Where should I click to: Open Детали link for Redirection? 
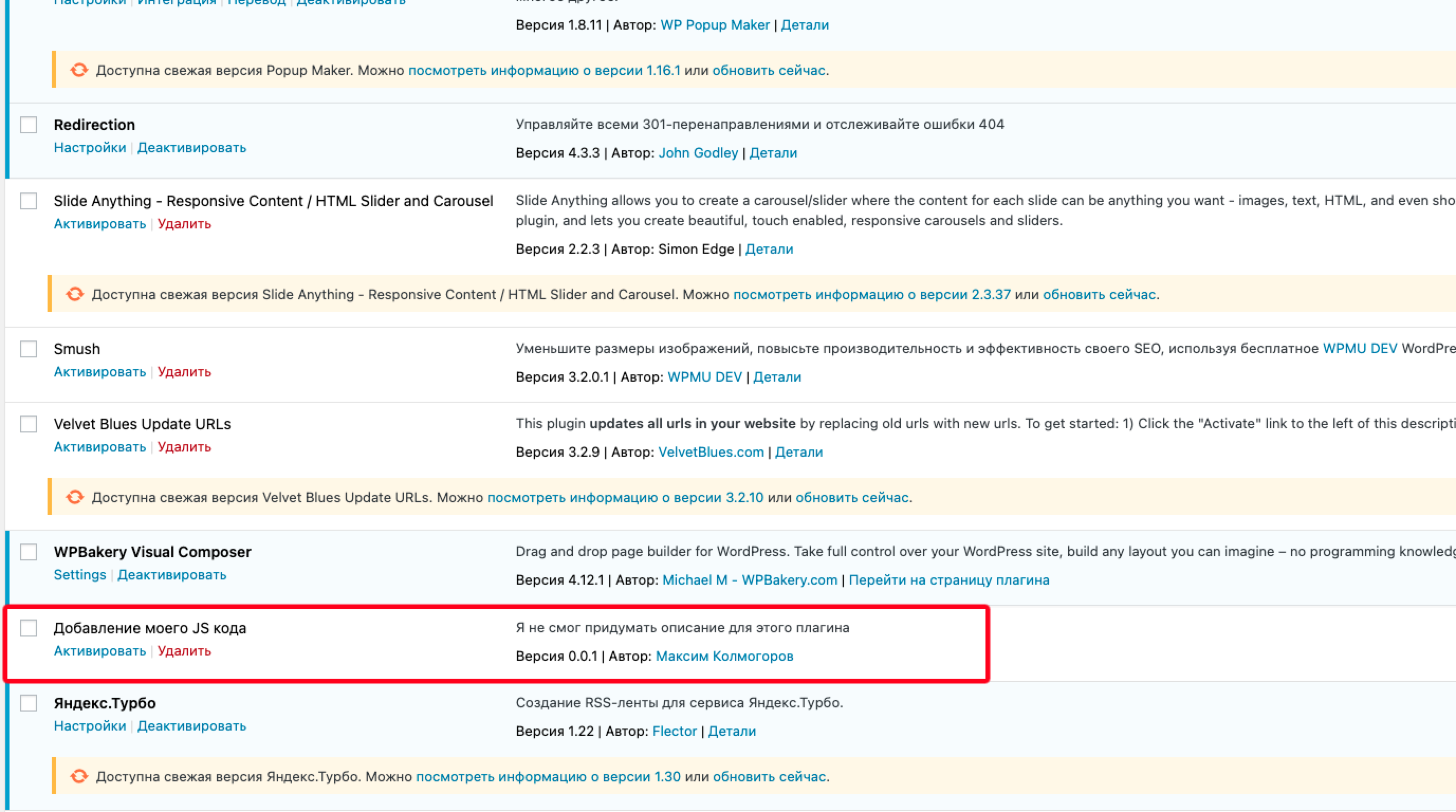click(x=773, y=153)
